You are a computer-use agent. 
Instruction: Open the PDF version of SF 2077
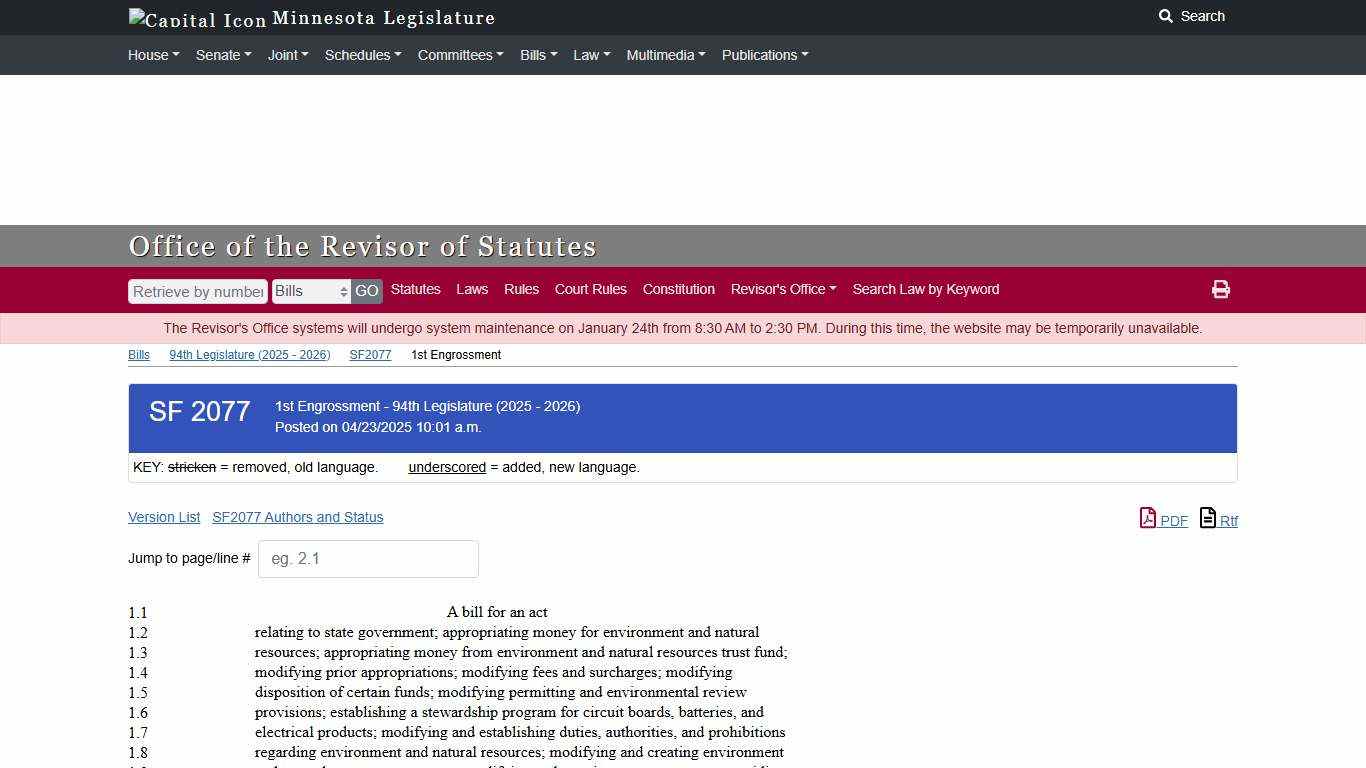(x=1163, y=520)
